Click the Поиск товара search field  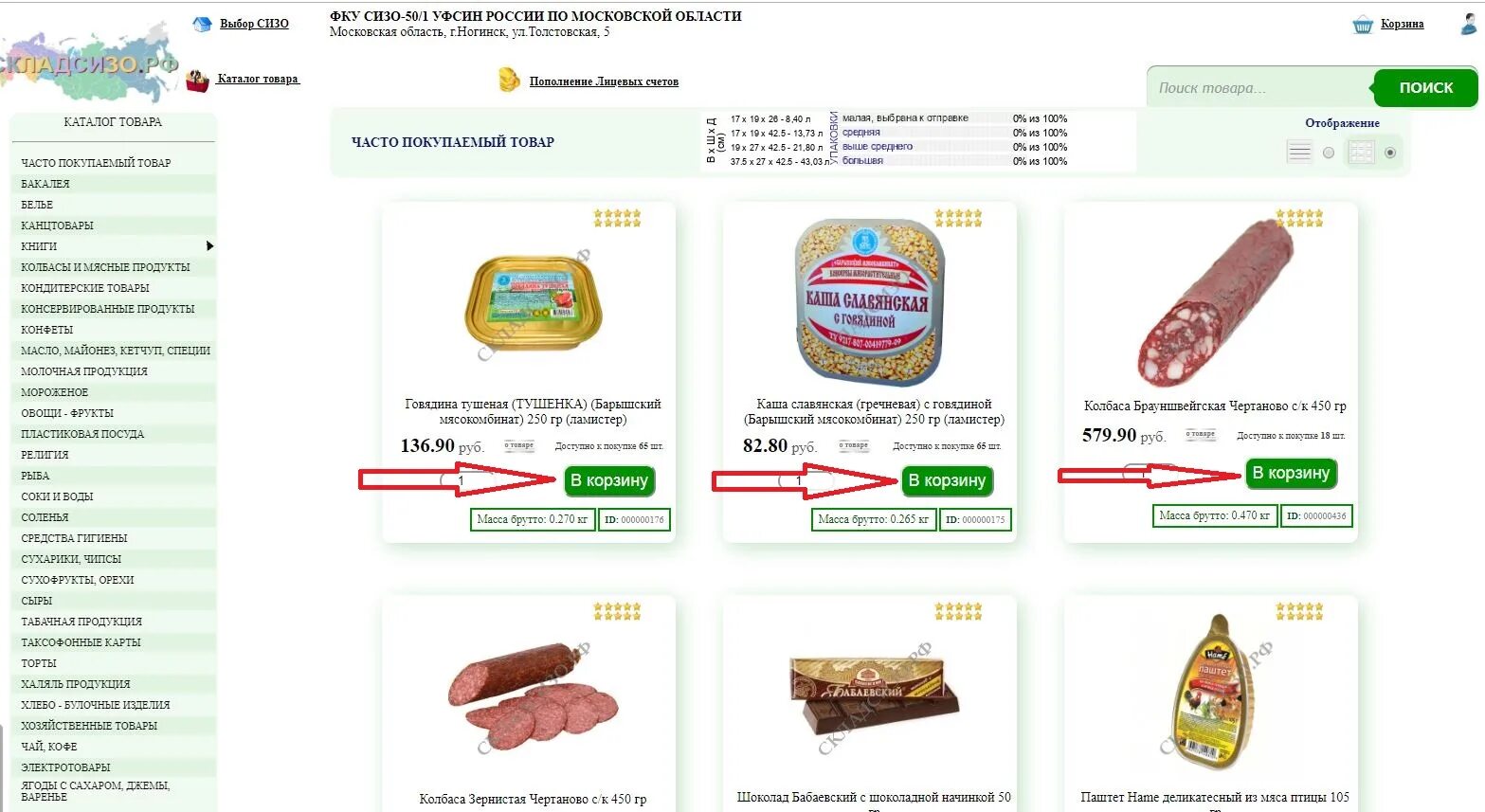point(1262,88)
